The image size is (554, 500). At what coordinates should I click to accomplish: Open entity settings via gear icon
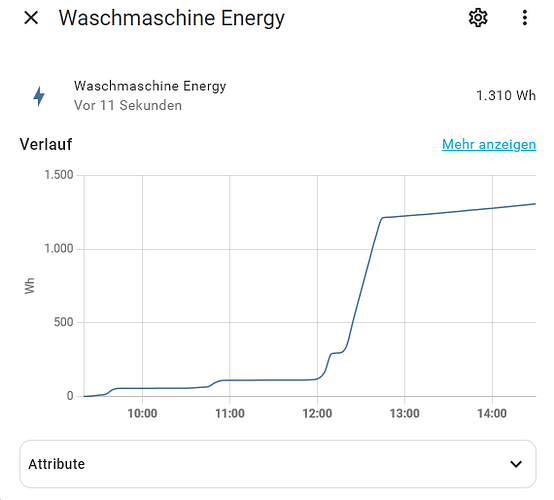[x=478, y=18]
